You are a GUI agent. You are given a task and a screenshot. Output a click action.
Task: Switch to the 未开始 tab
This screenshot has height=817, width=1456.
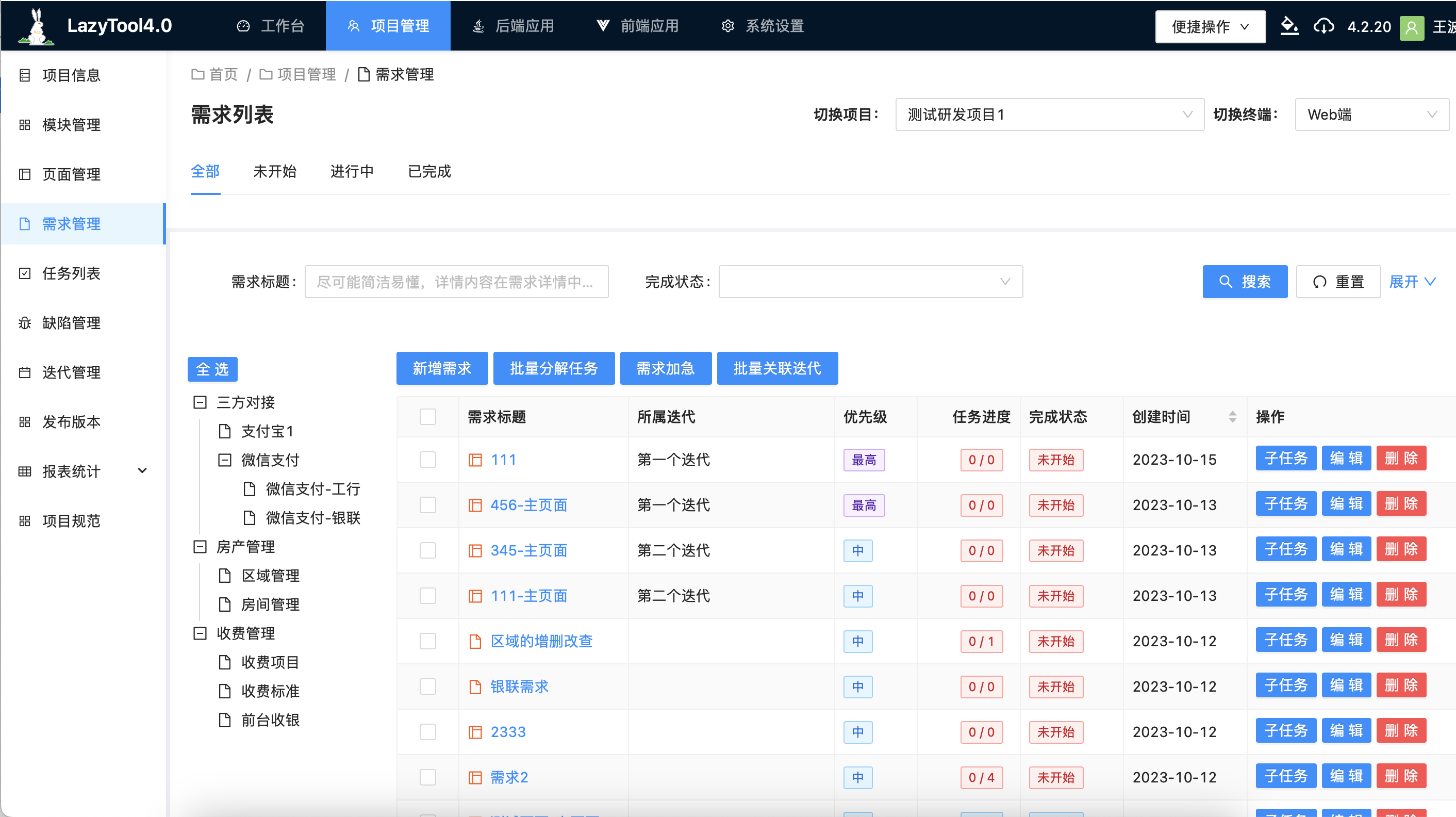coord(275,171)
